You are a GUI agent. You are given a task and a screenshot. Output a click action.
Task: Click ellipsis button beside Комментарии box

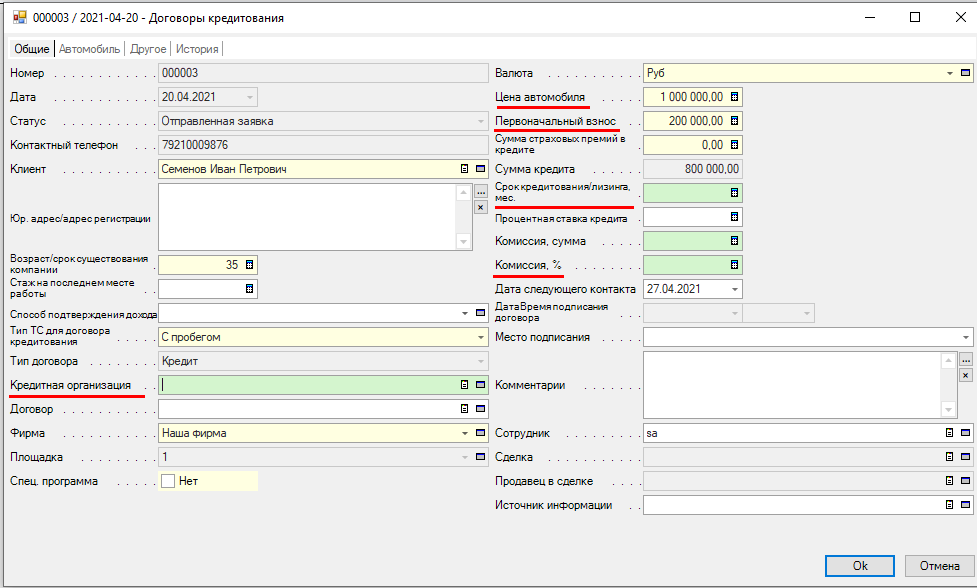tap(965, 360)
